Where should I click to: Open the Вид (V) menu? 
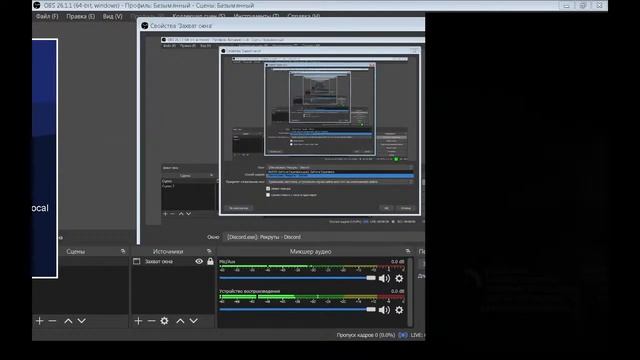tap(113, 16)
